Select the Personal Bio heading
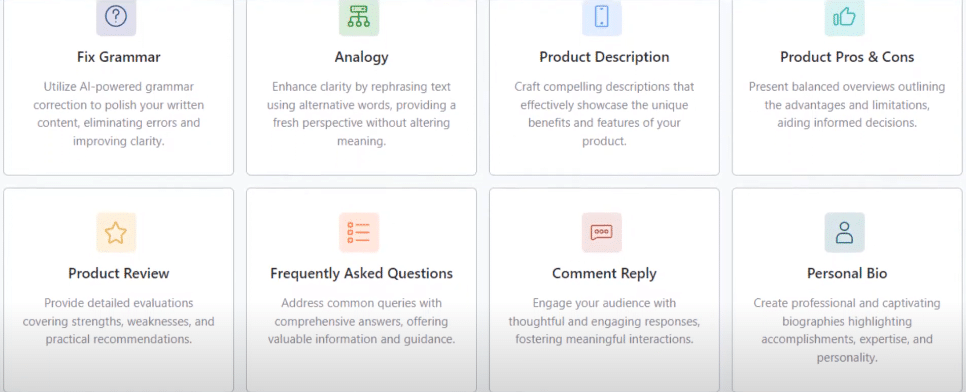 pos(847,273)
